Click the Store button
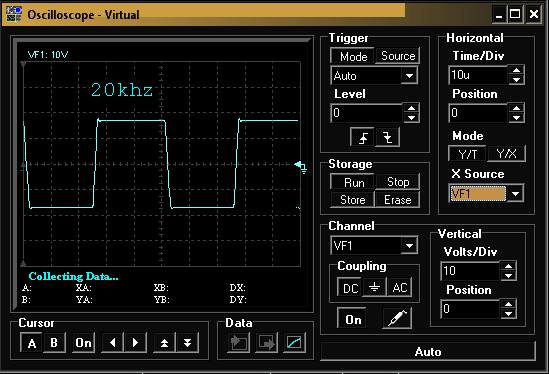Viewport: 549px width, 374px height. coord(353,200)
